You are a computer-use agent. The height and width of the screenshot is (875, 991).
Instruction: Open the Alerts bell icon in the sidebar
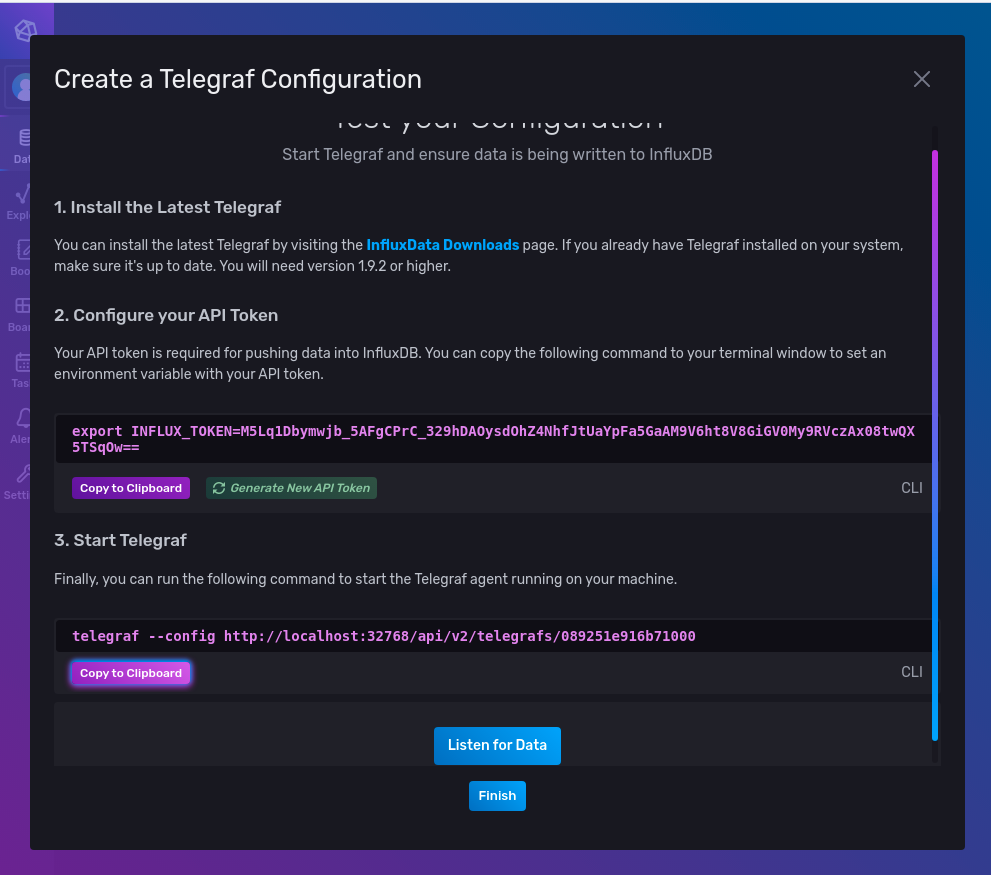(23, 418)
